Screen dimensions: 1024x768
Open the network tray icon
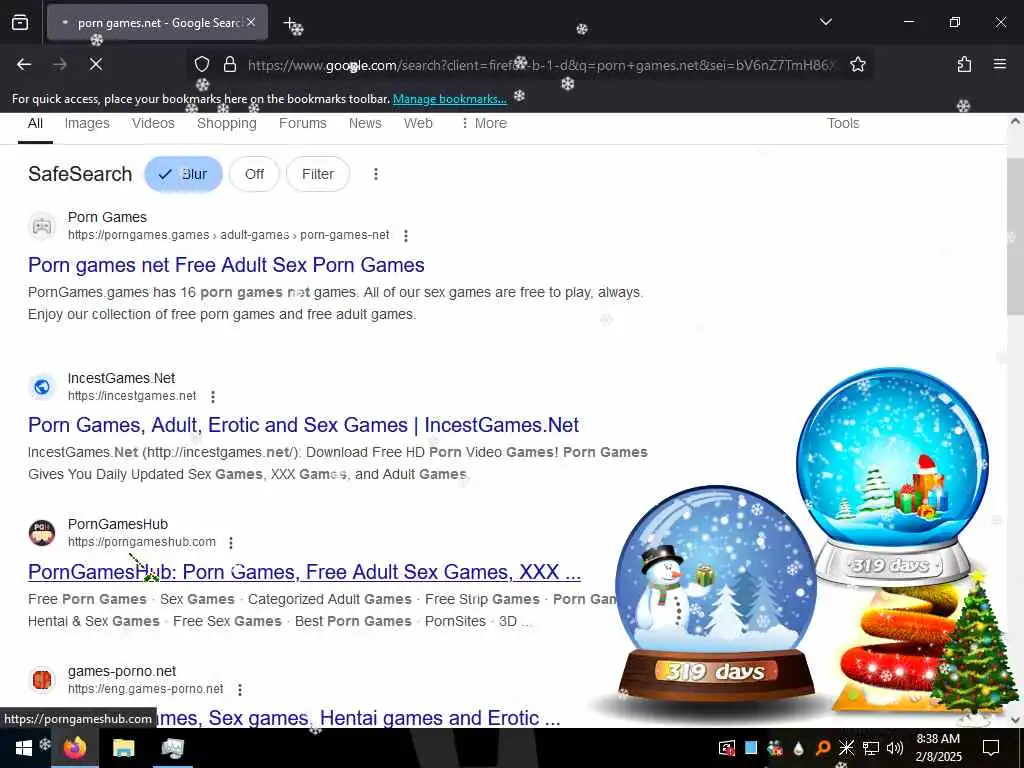tap(871, 748)
